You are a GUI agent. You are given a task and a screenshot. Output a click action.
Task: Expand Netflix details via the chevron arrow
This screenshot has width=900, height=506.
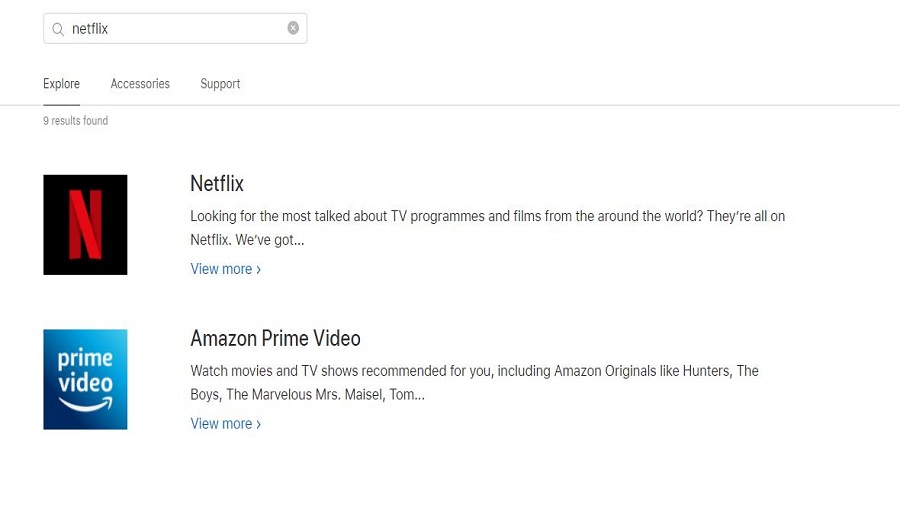[258, 270]
